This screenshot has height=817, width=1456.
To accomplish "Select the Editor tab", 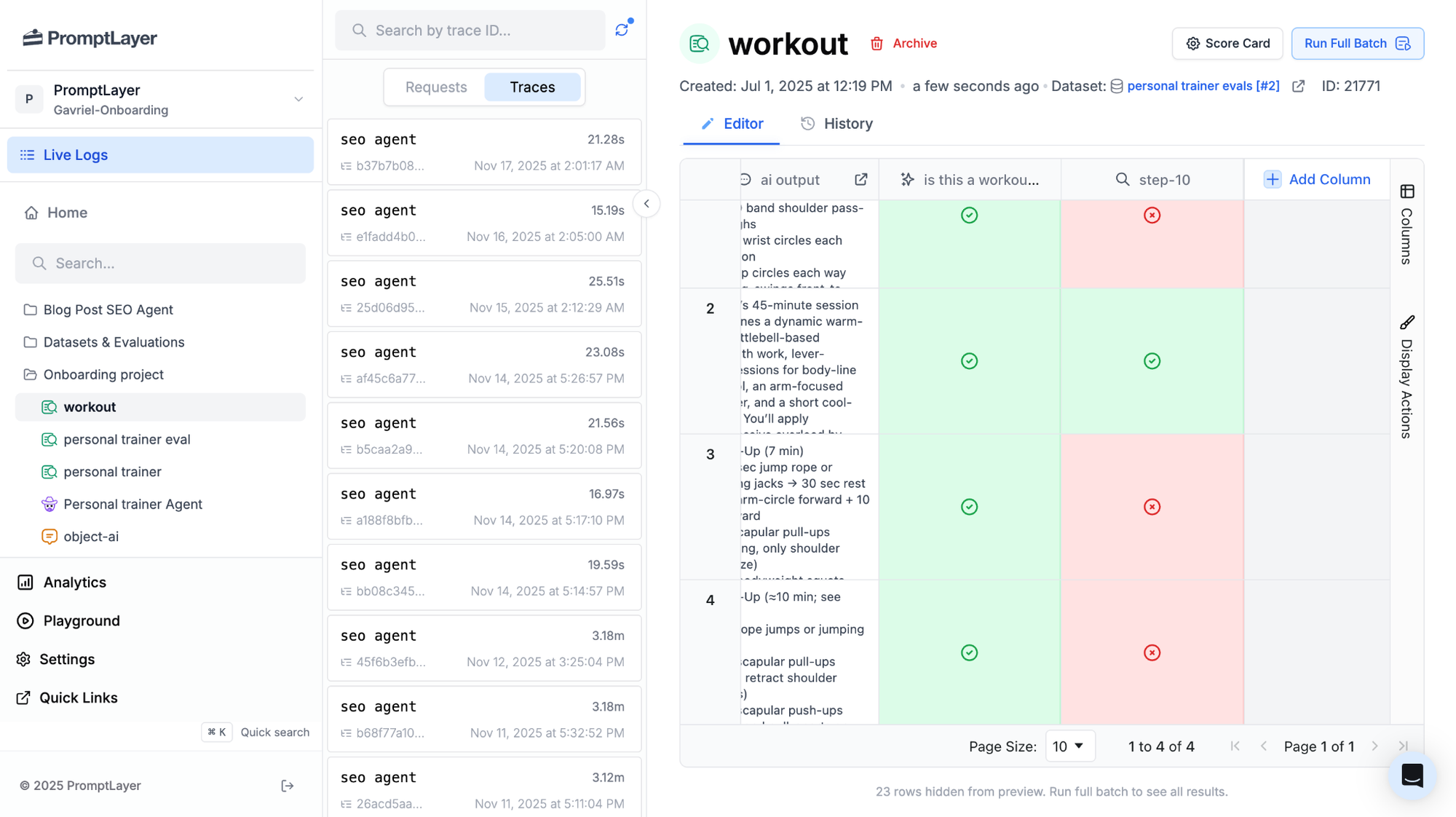I will pyautogui.click(x=732, y=124).
